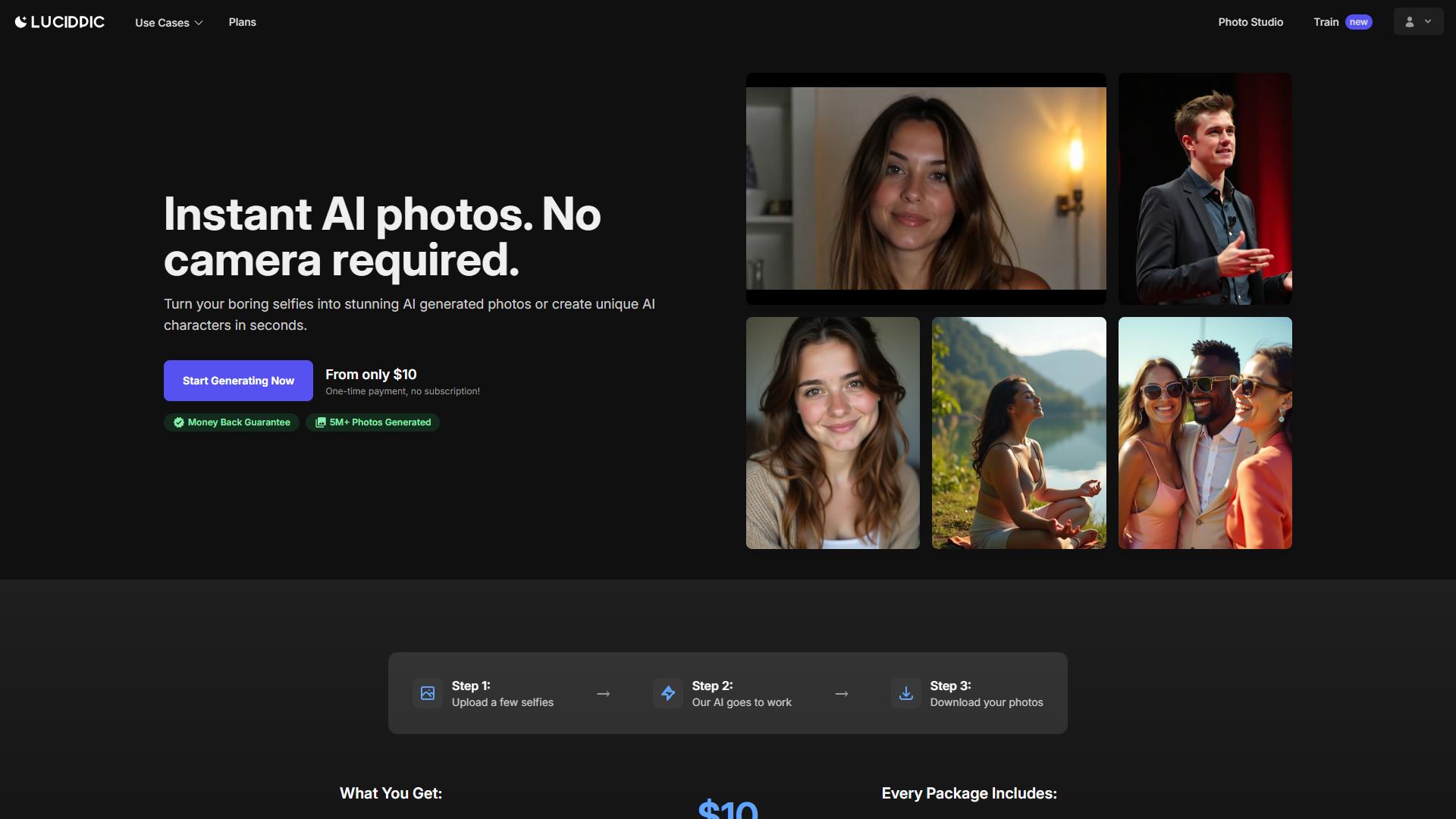
Task: Open the man in suit speaker photo
Action: pos(1205,189)
